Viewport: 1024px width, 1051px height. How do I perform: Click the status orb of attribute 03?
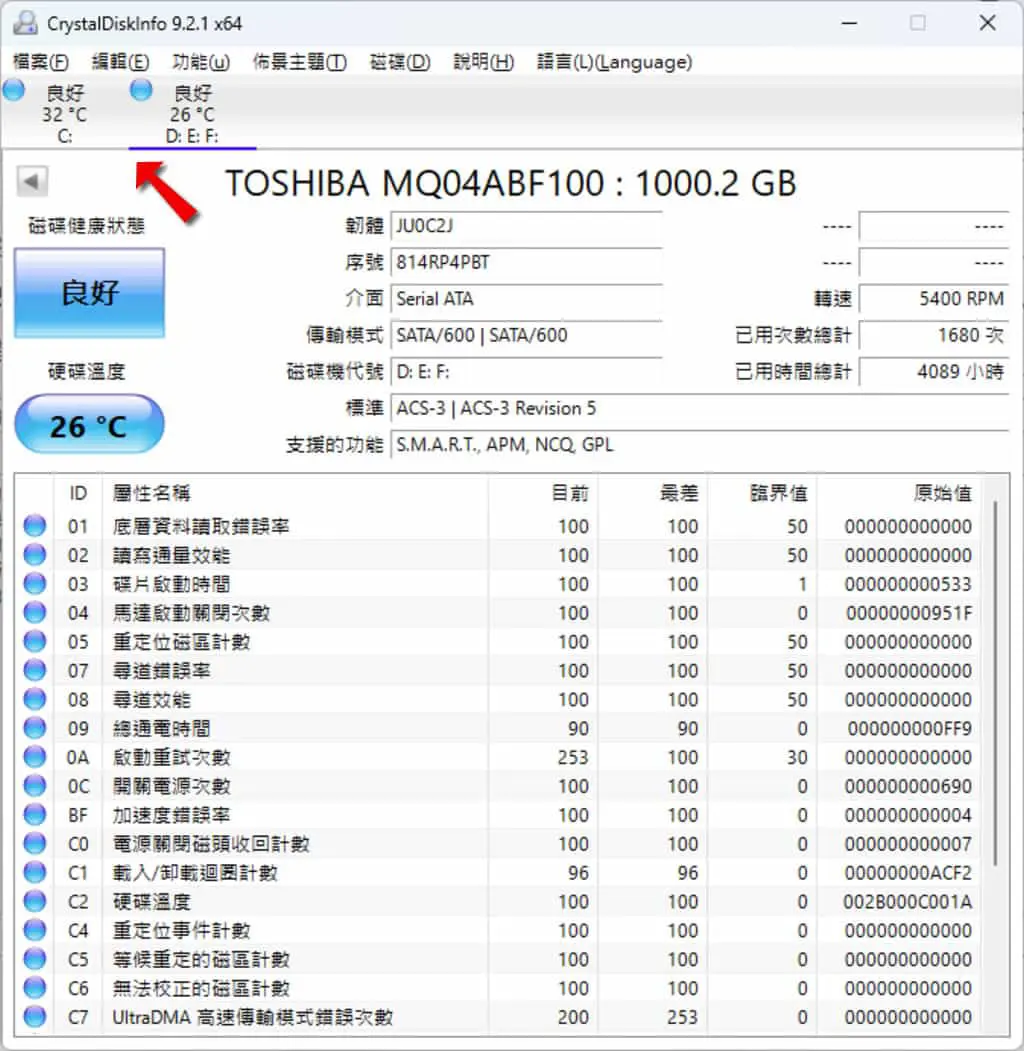[x=35, y=584]
